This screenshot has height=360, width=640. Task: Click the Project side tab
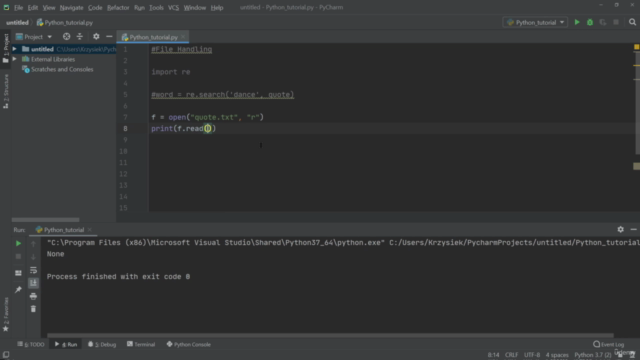tap(6, 48)
